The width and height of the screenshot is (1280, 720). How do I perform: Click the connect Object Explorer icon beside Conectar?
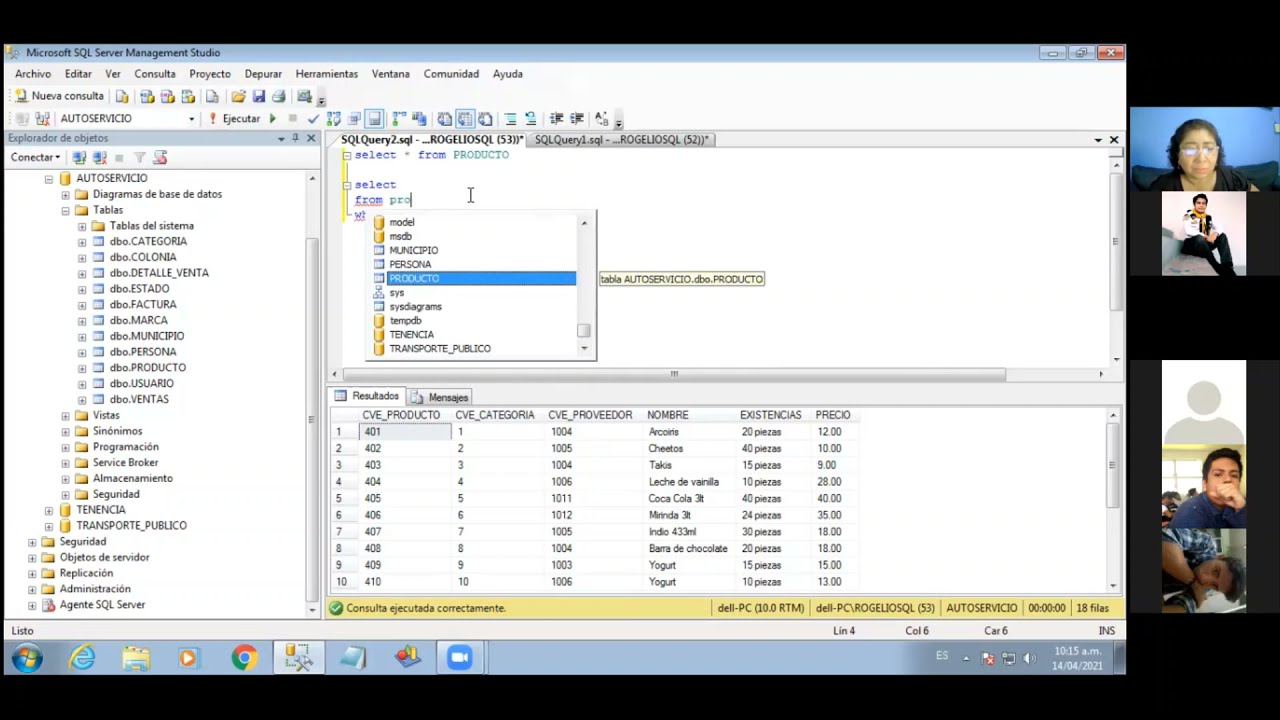79,157
